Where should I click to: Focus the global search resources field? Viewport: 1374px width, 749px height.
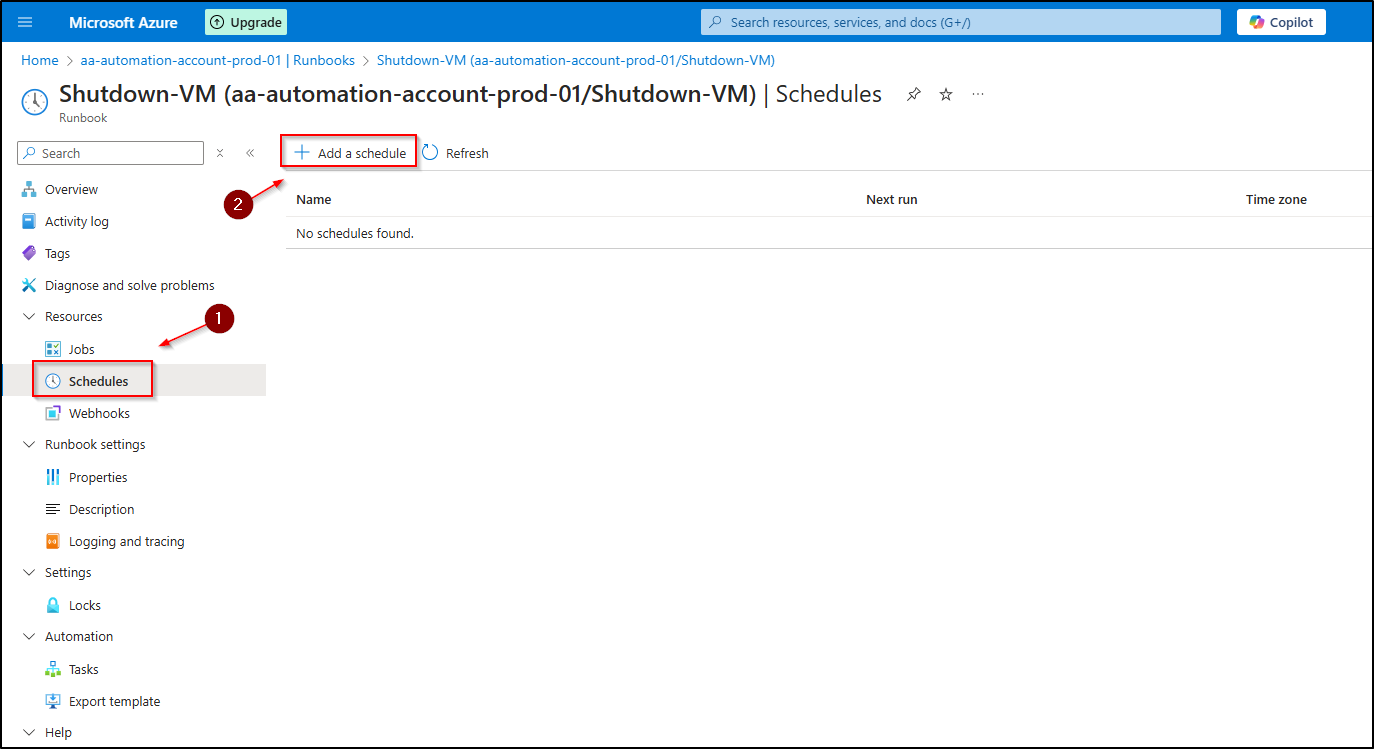(x=960, y=22)
